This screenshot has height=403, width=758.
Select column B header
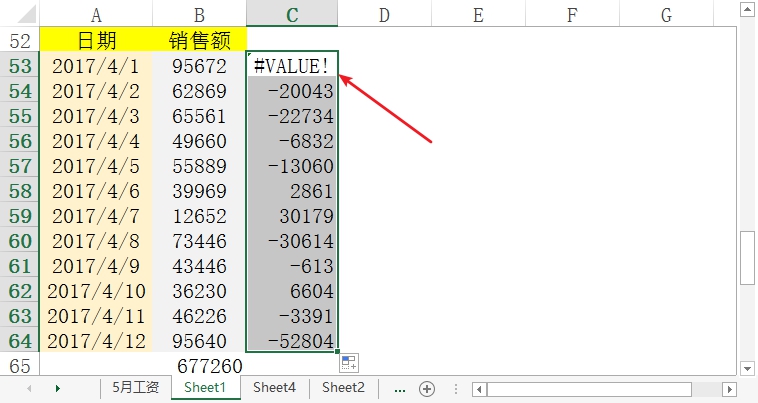(199, 14)
